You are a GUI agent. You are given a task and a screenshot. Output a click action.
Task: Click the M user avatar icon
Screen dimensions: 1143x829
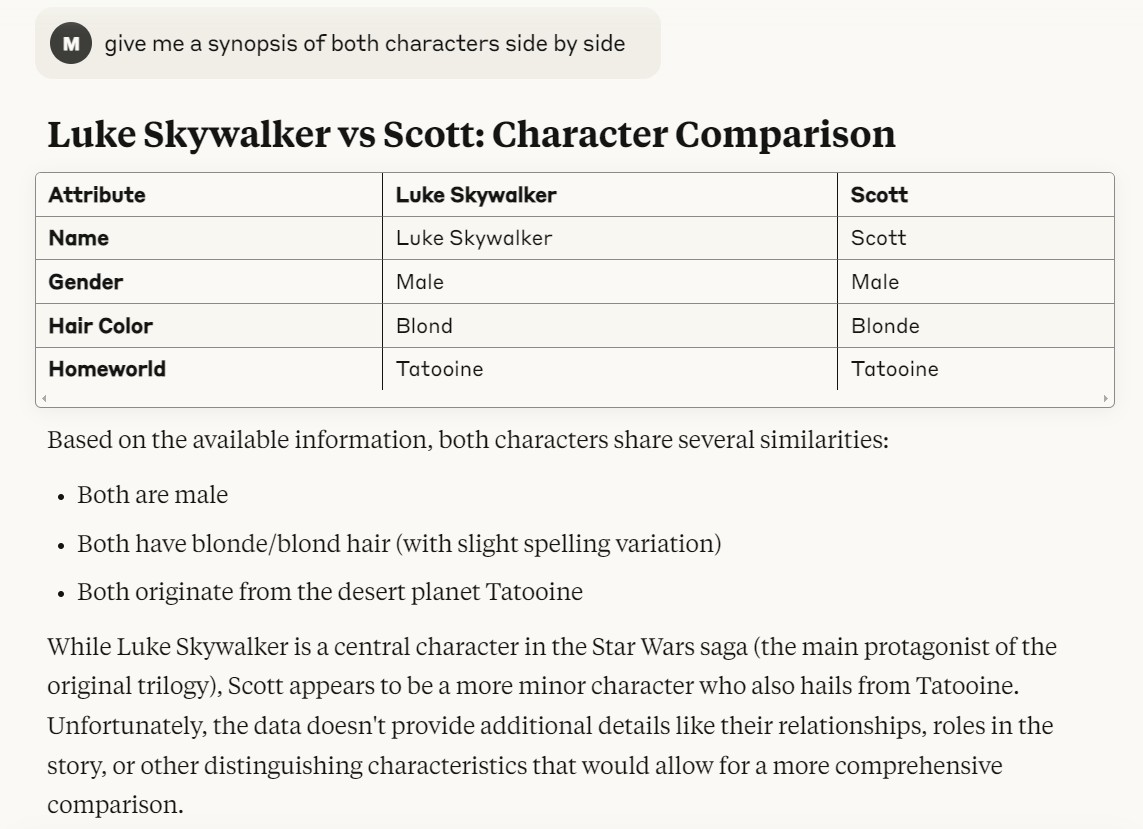click(x=71, y=43)
